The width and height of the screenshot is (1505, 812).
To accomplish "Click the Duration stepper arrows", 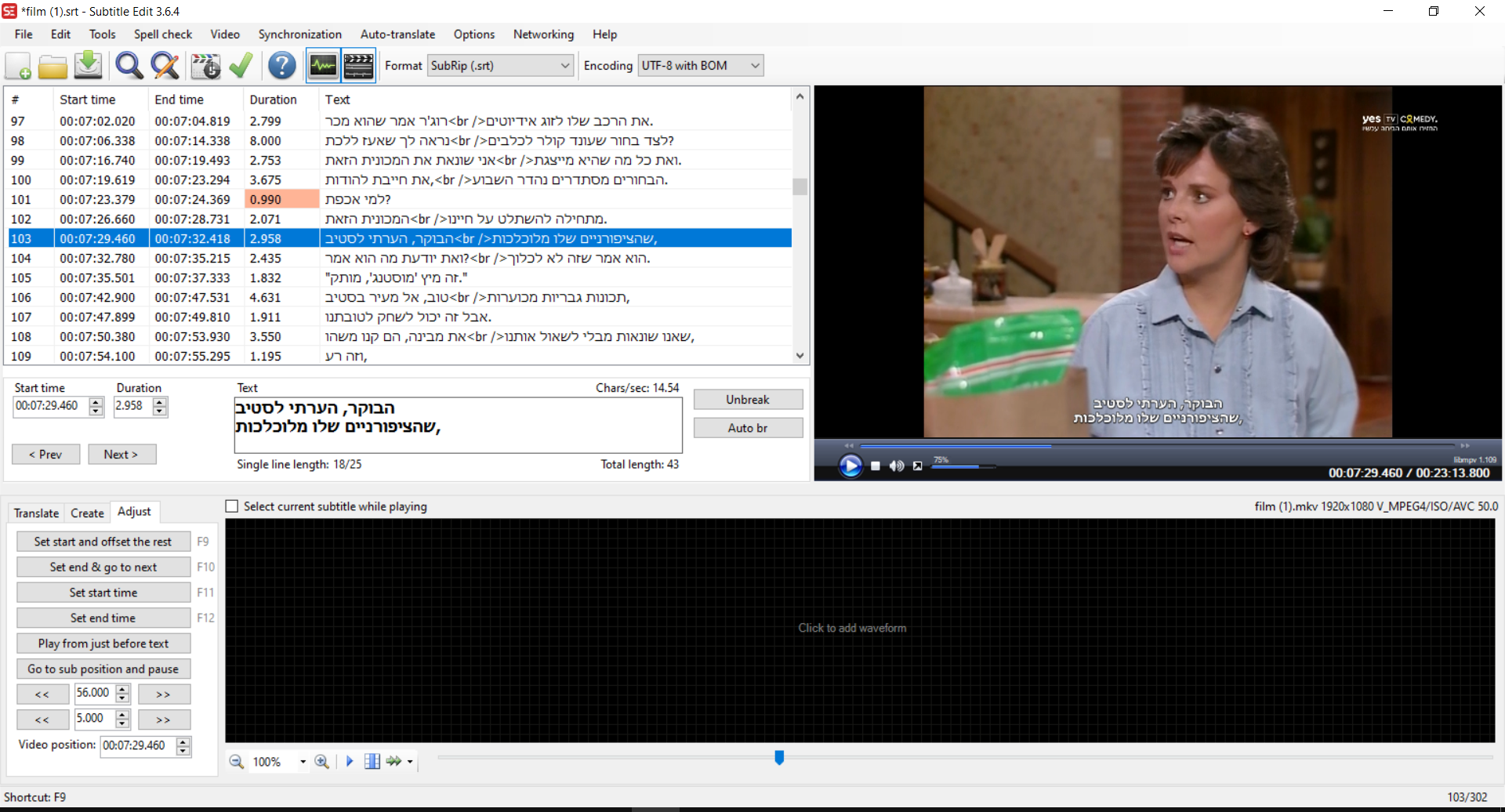I will [160, 406].
